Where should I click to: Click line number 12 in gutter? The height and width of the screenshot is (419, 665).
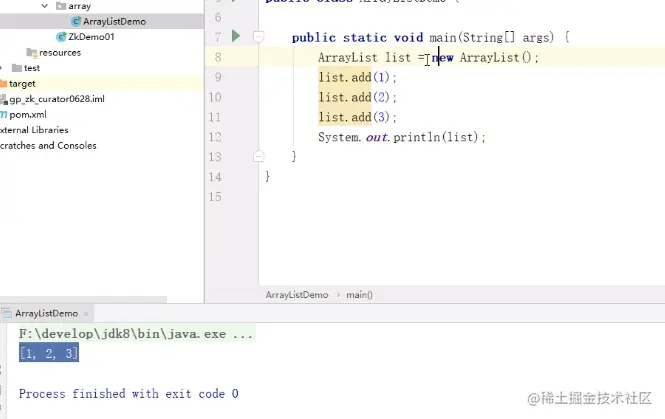[215, 137]
